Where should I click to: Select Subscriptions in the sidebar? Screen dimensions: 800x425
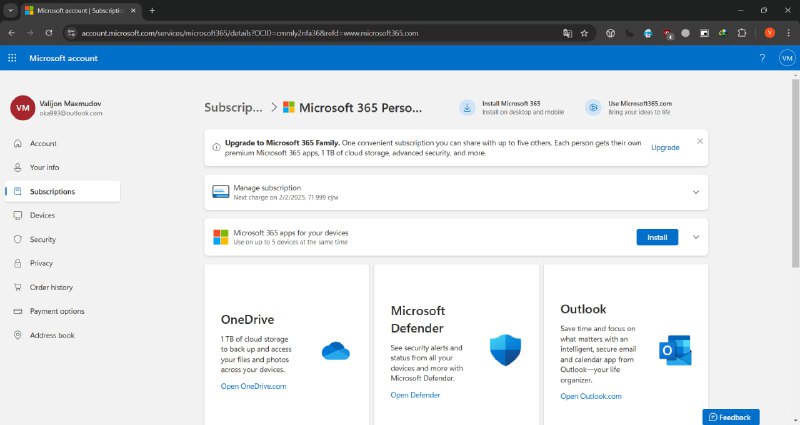(x=62, y=191)
